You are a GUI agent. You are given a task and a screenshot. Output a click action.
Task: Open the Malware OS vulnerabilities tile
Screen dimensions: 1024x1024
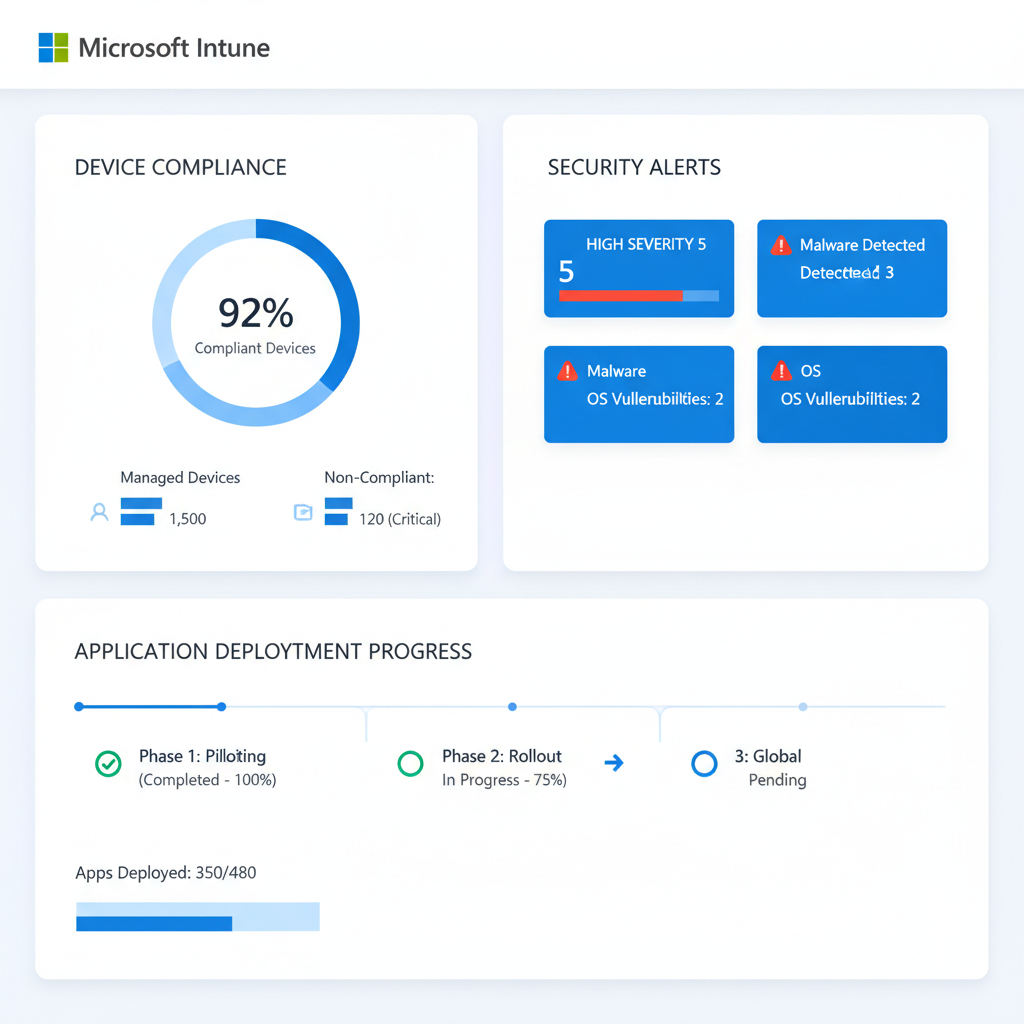pyautogui.click(x=639, y=394)
